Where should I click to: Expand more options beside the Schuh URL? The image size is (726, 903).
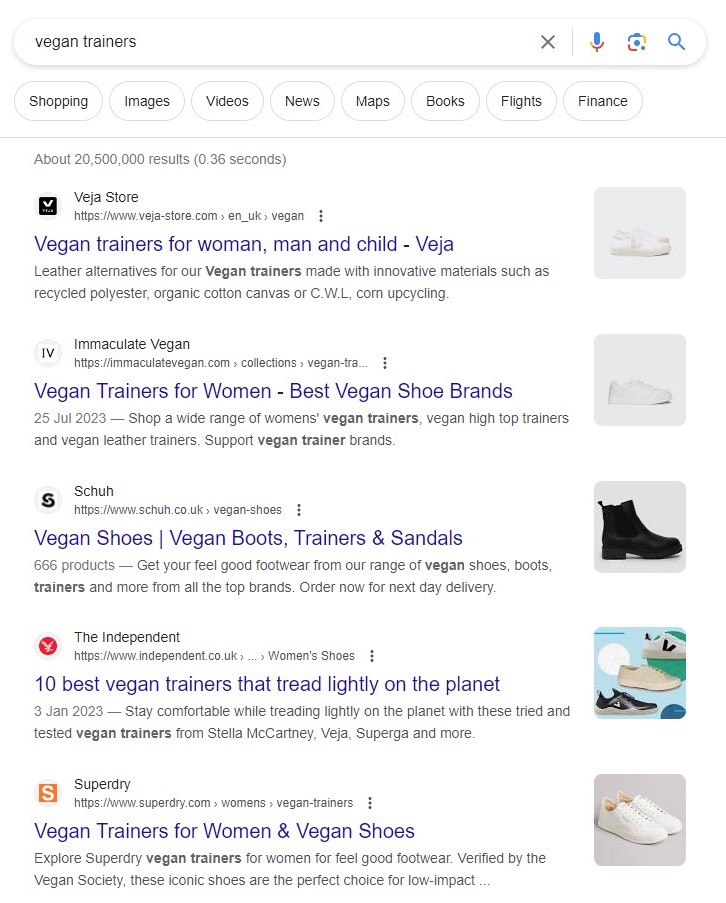coord(299,510)
